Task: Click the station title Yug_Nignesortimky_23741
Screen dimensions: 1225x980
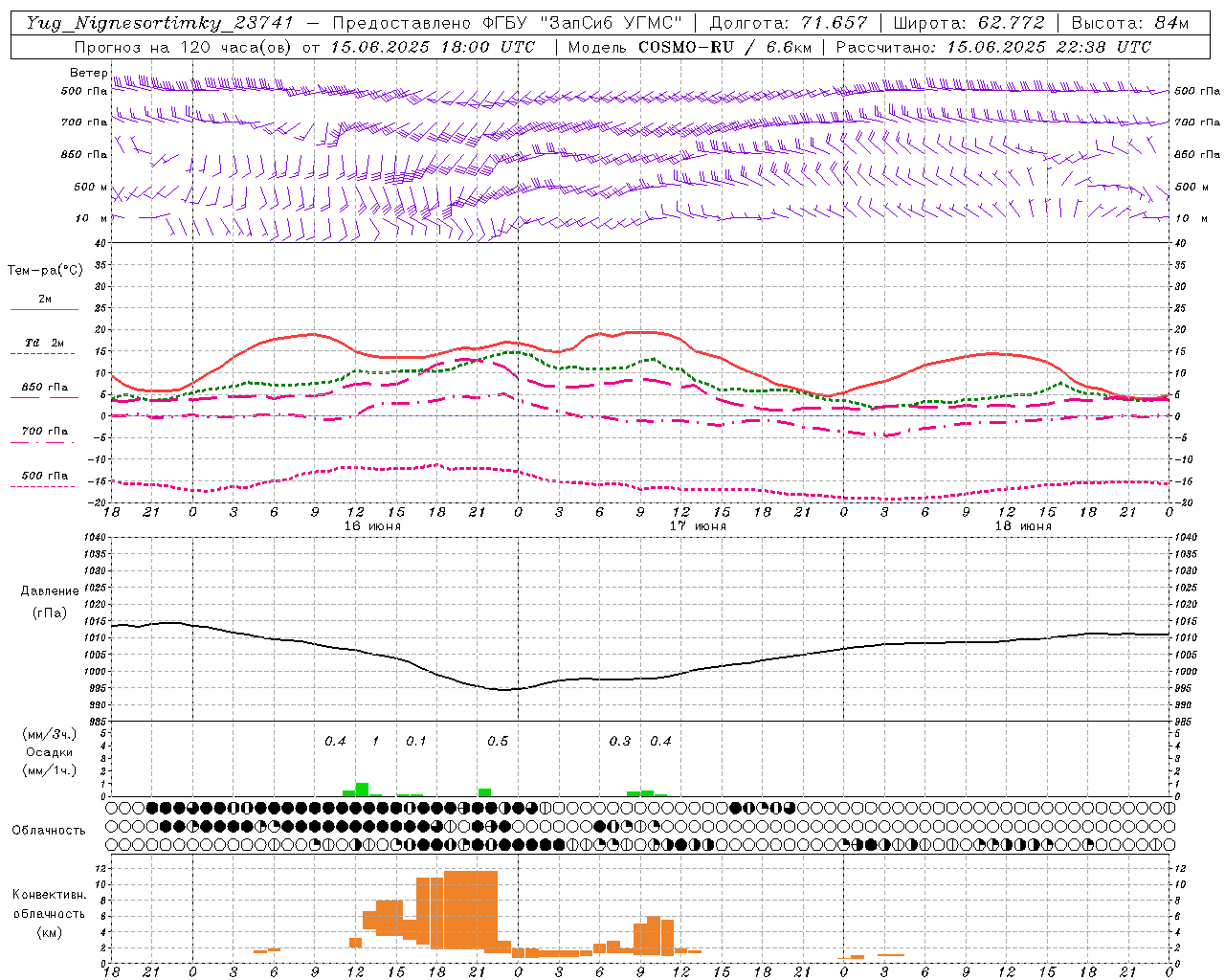Action: (x=160, y=23)
